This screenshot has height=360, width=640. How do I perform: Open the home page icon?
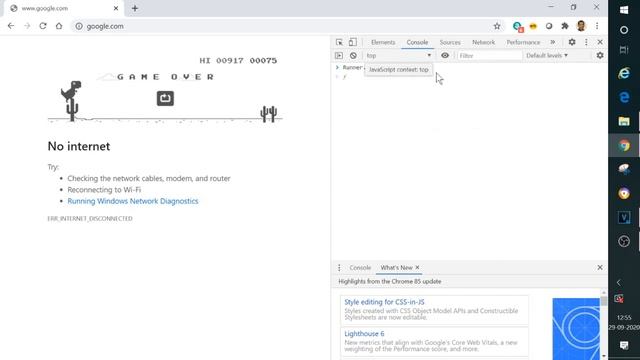59,26
